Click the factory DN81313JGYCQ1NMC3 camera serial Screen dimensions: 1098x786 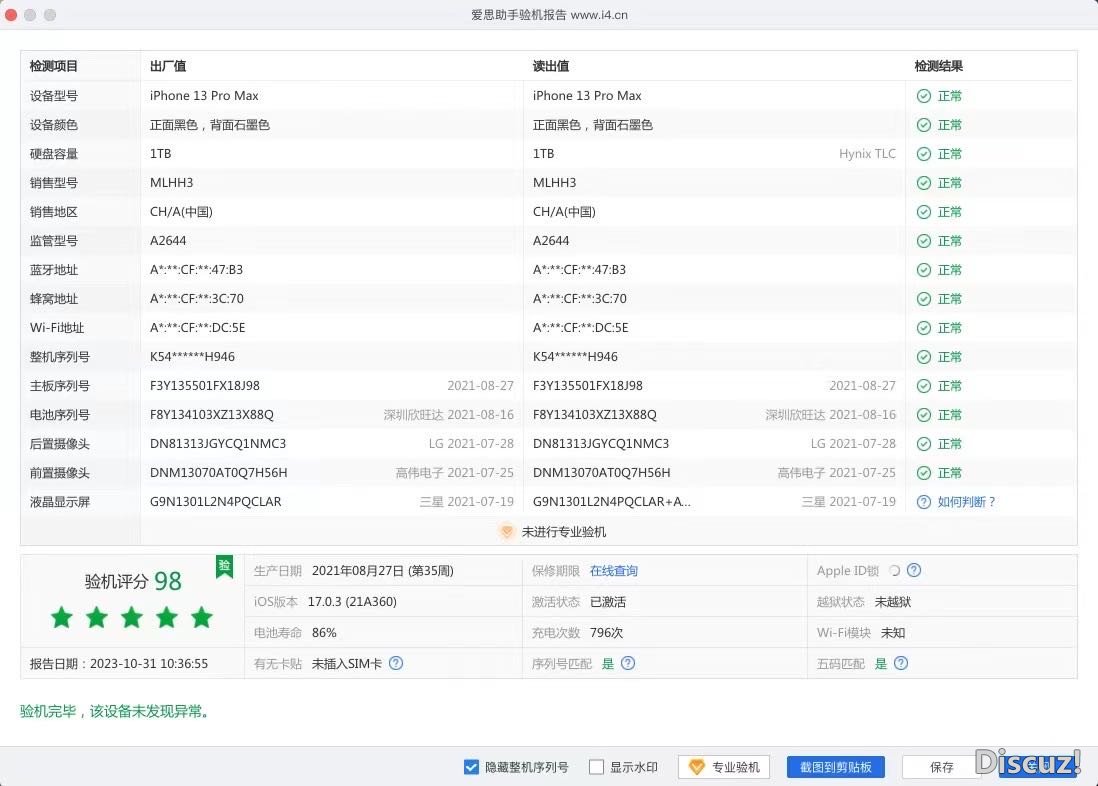[218, 444]
